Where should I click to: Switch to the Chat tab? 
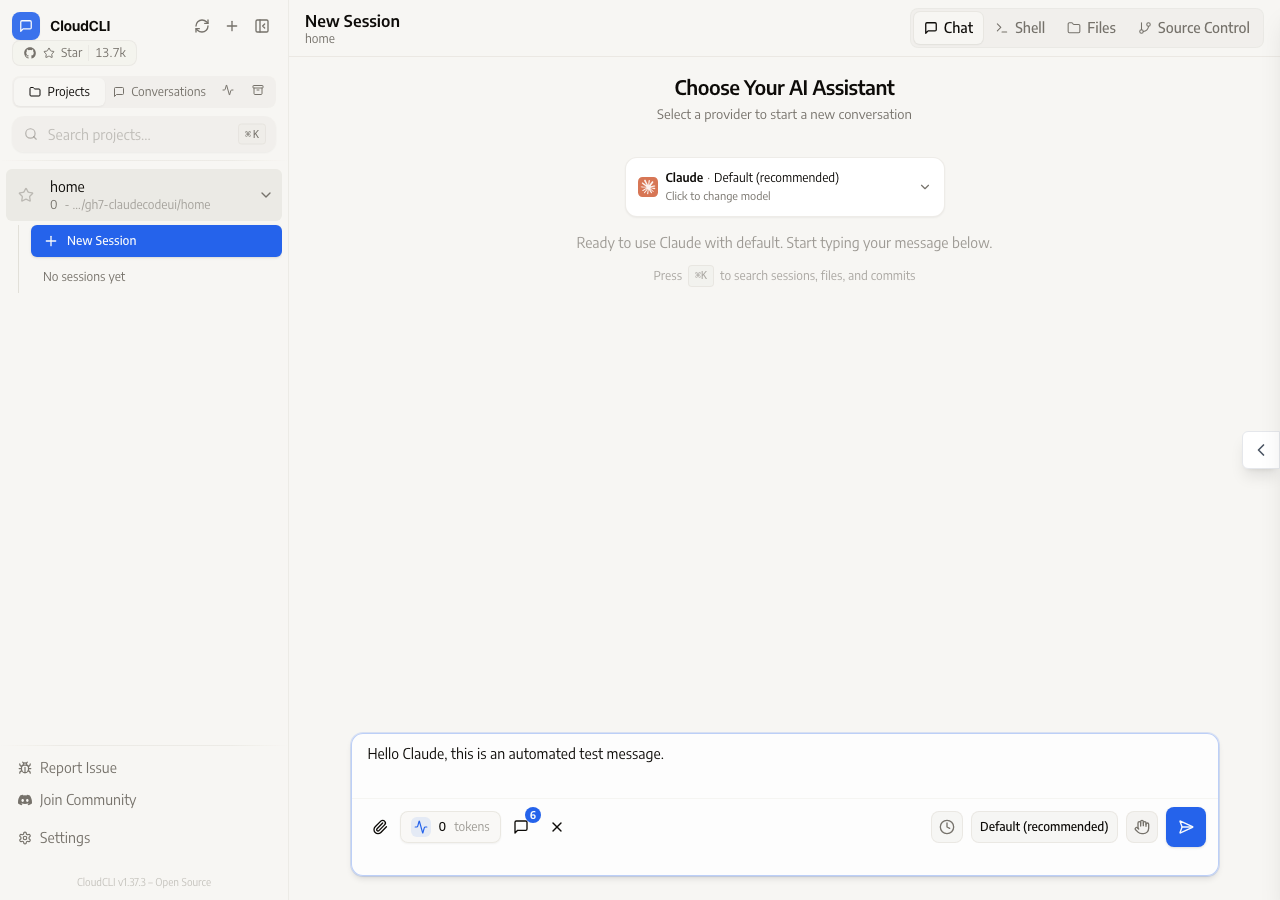948,28
